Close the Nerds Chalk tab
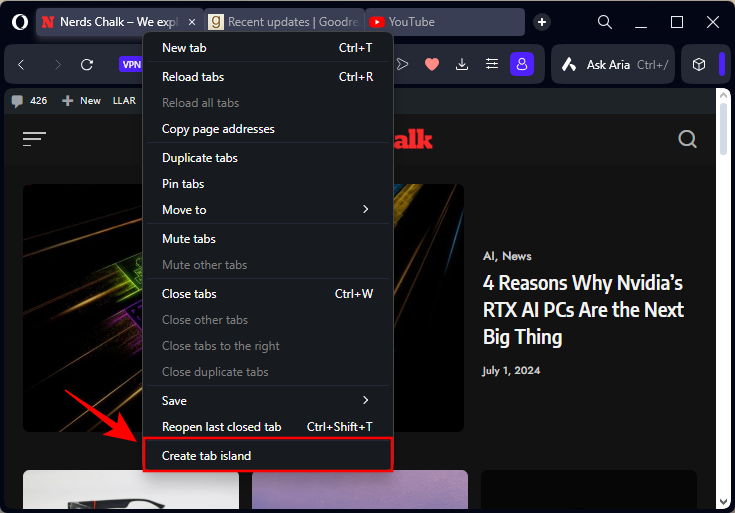 [x=190, y=22]
